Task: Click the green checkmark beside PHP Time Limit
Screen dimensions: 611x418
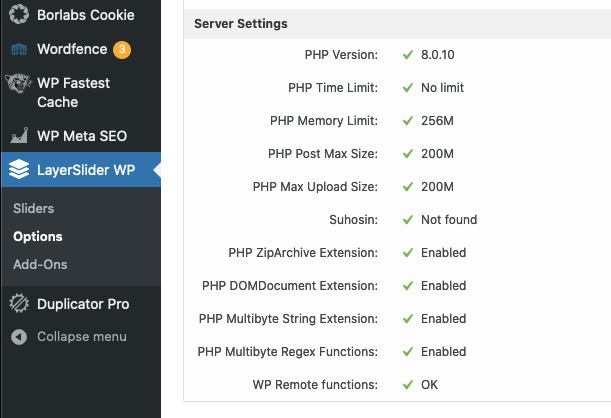Action: [408, 88]
